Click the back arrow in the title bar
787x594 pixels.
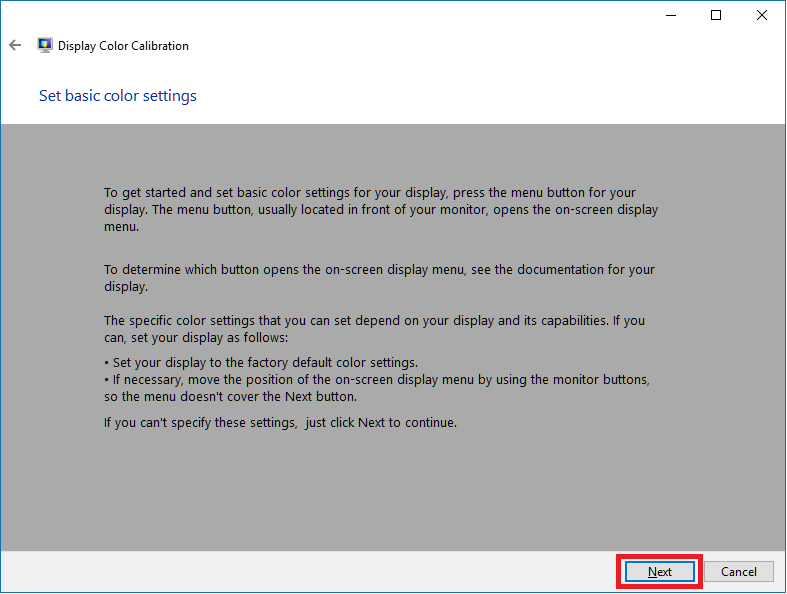click(x=15, y=45)
